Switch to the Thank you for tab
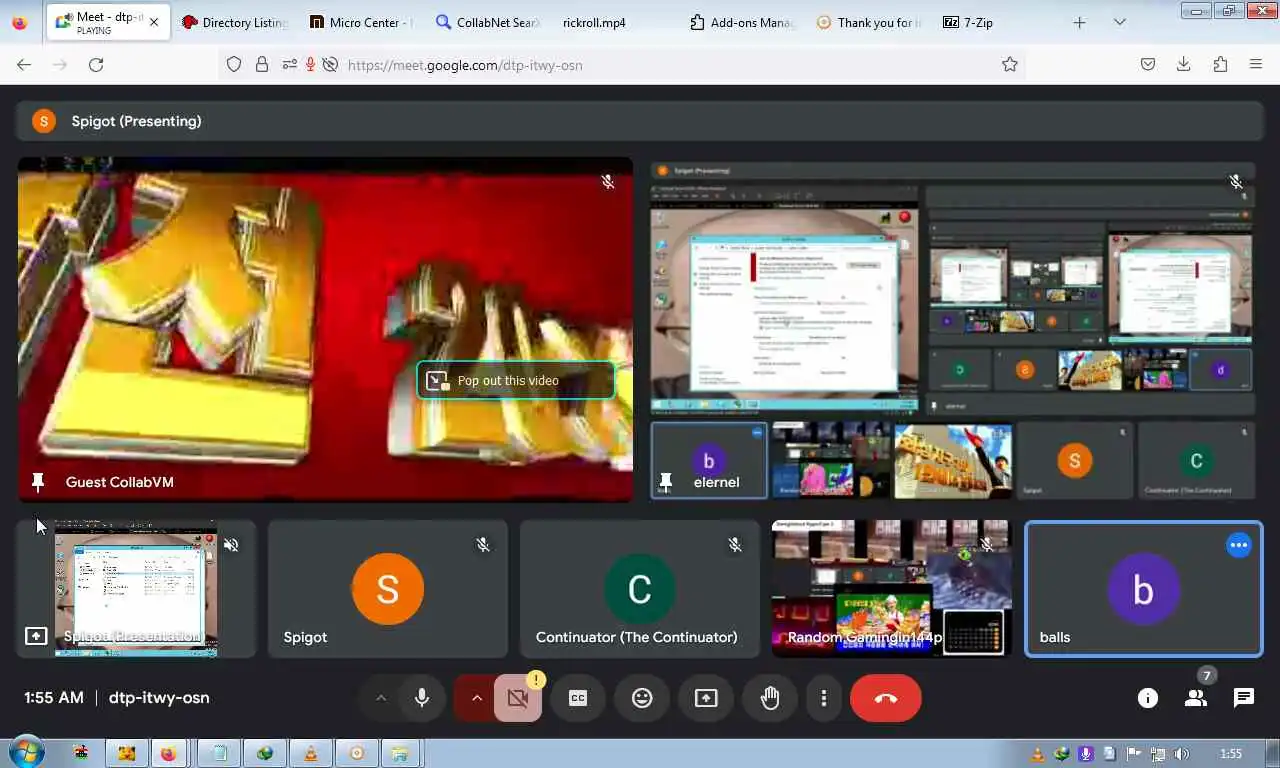Image resolution: width=1280 pixels, height=768 pixels. tap(869, 22)
